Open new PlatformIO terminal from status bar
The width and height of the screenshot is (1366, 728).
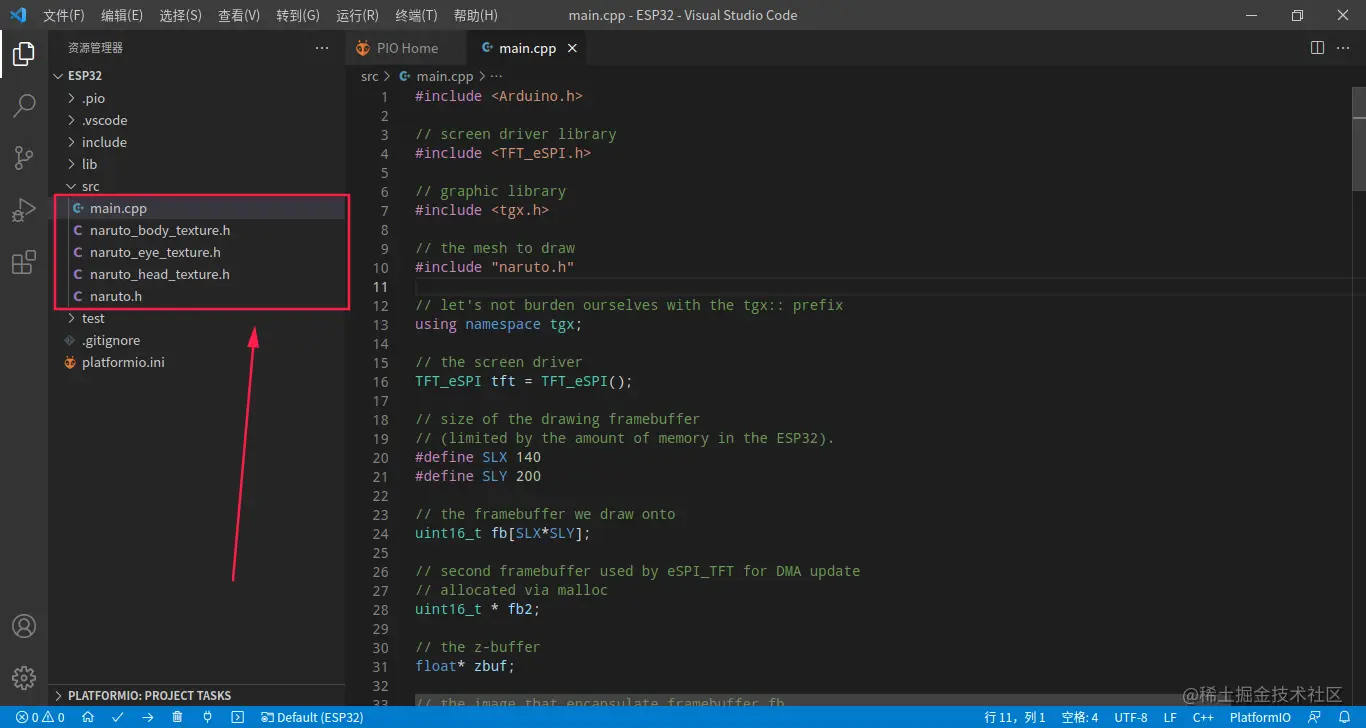[237, 717]
